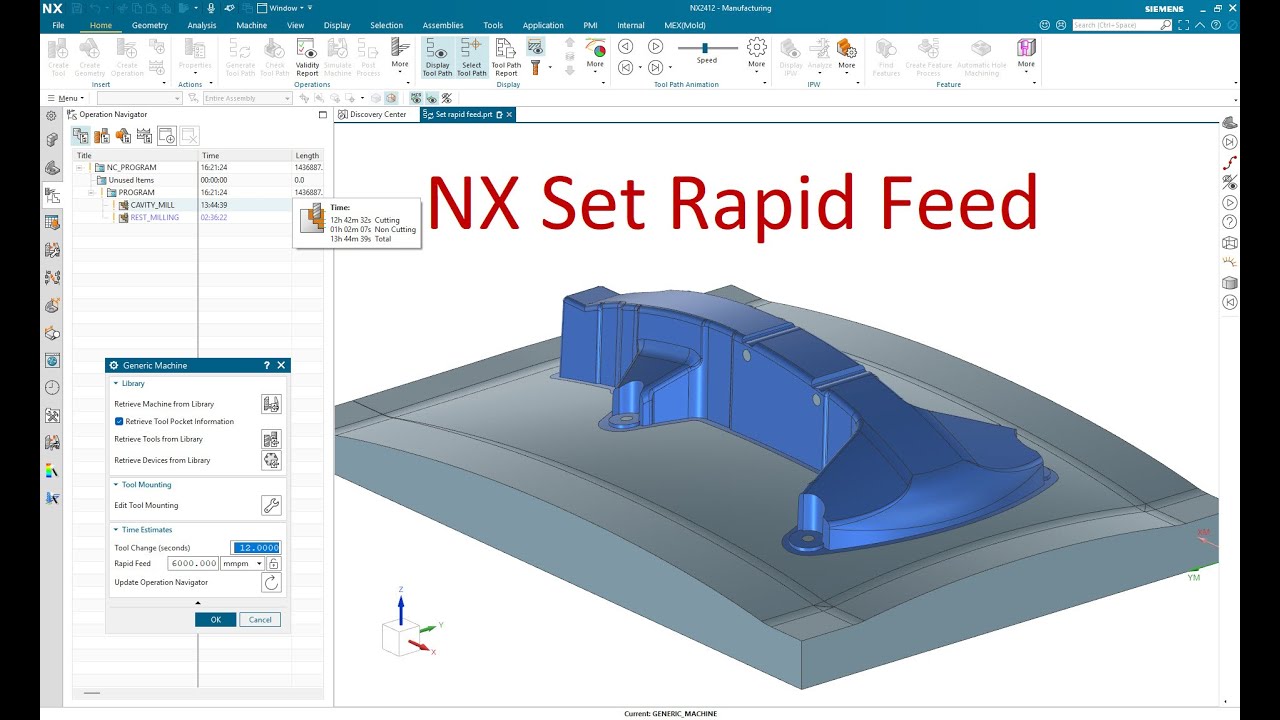This screenshot has width=1280, height=720.
Task: Close the Set rapid feed.prt tab
Action: click(509, 115)
